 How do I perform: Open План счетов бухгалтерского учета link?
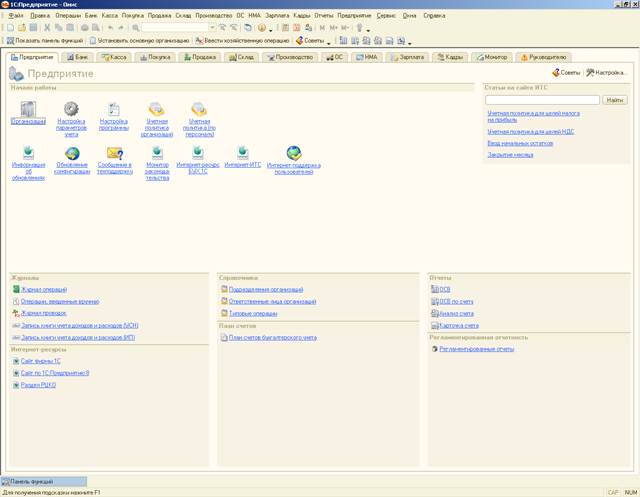click(272, 338)
